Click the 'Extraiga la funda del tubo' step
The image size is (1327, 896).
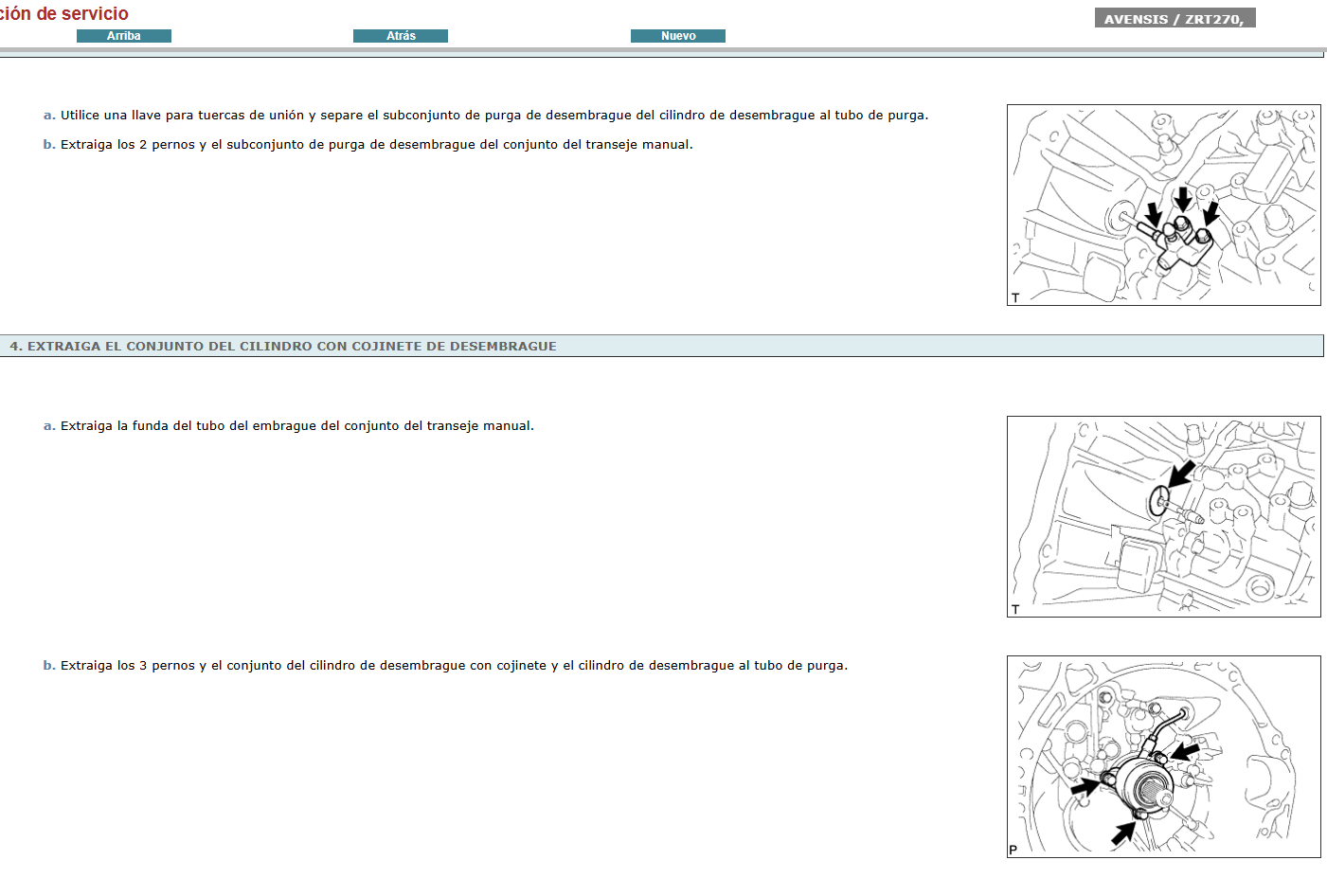click(296, 426)
